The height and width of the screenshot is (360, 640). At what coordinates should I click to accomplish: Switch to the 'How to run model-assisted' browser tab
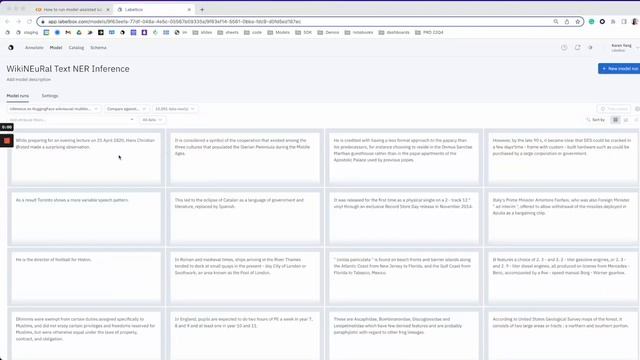[72, 9]
